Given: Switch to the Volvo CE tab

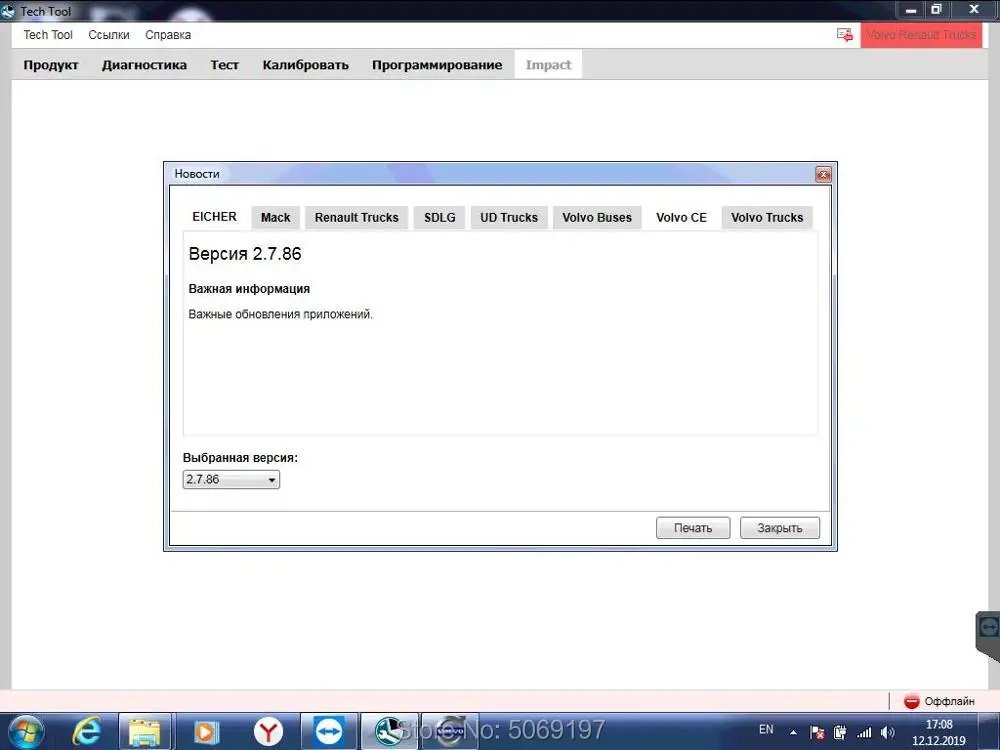Looking at the screenshot, I should 681,217.
